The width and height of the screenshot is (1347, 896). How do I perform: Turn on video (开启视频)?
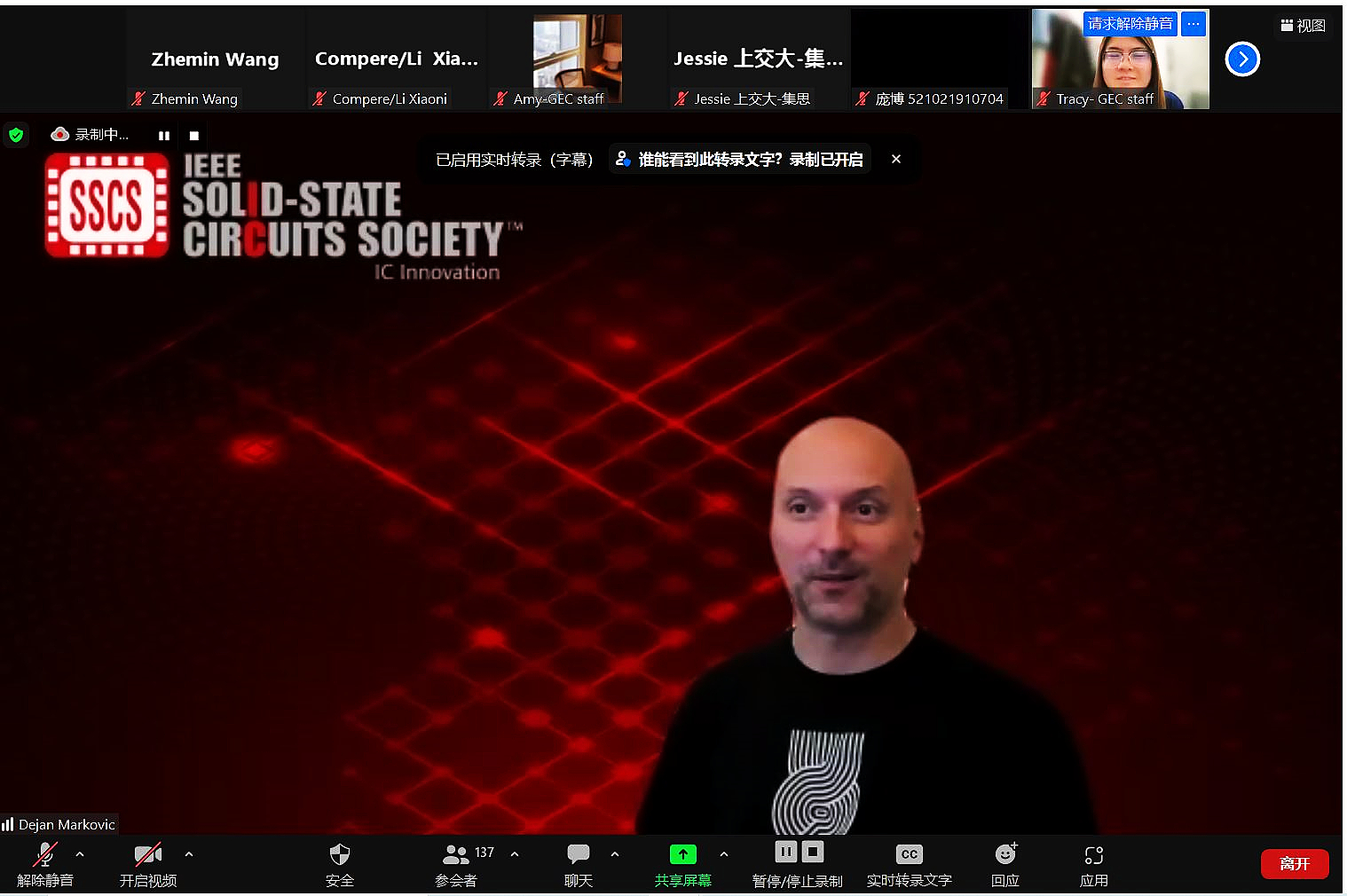click(147, 854)
